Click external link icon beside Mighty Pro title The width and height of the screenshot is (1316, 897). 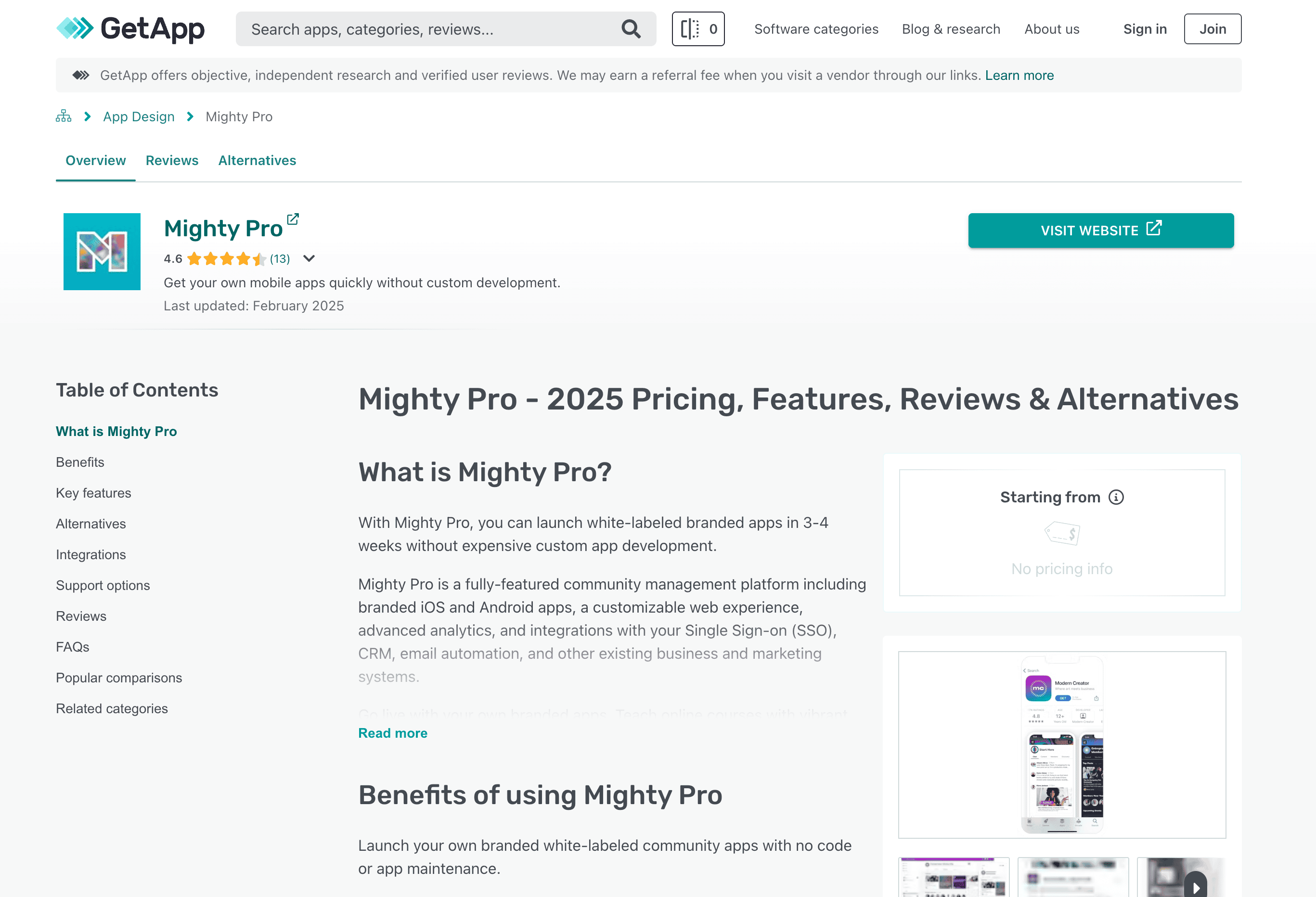[x=293, y=219]
